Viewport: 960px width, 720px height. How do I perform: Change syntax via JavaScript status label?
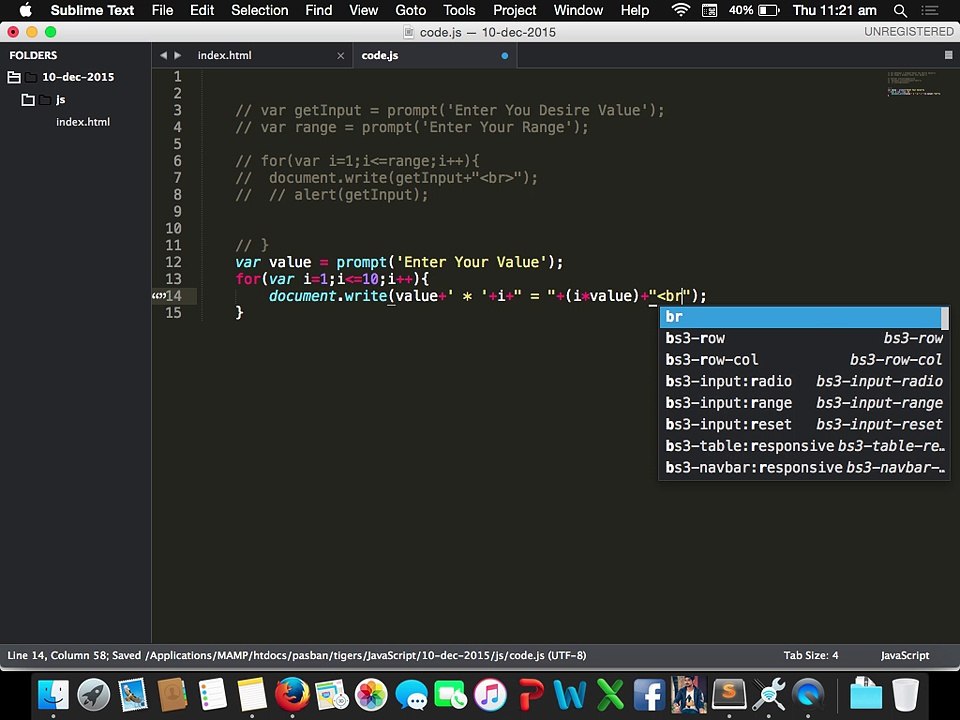click(904, 655)
